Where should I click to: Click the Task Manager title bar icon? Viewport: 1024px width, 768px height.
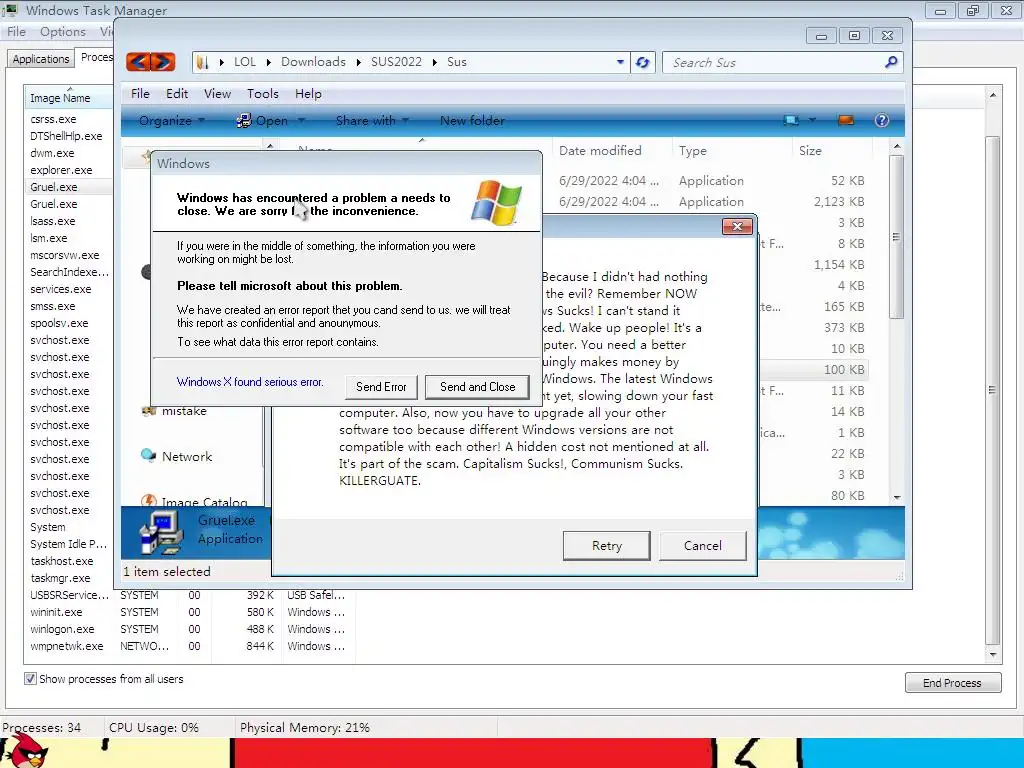pos(9,10)
